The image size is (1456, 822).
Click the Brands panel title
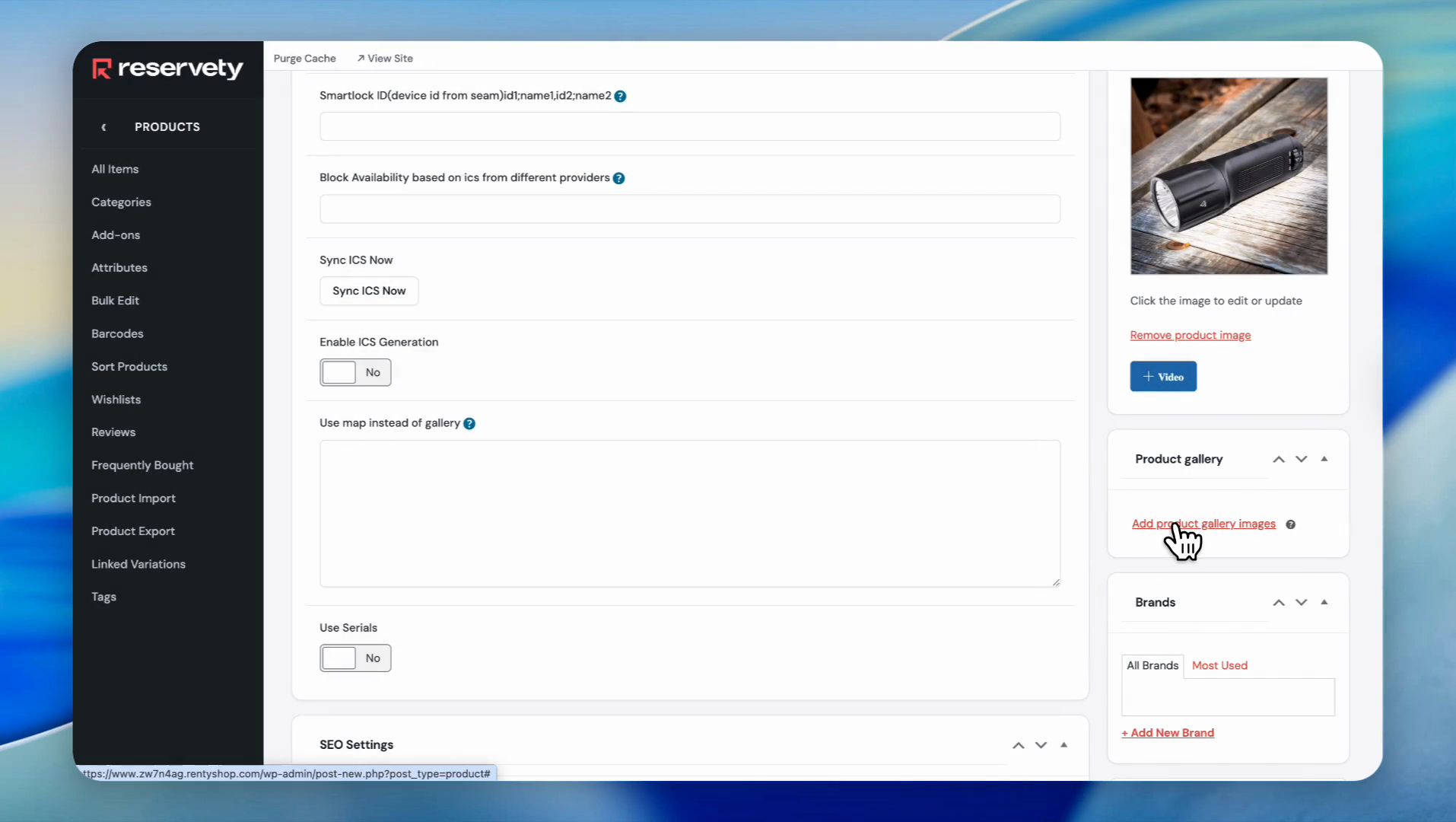(1155, 602)
